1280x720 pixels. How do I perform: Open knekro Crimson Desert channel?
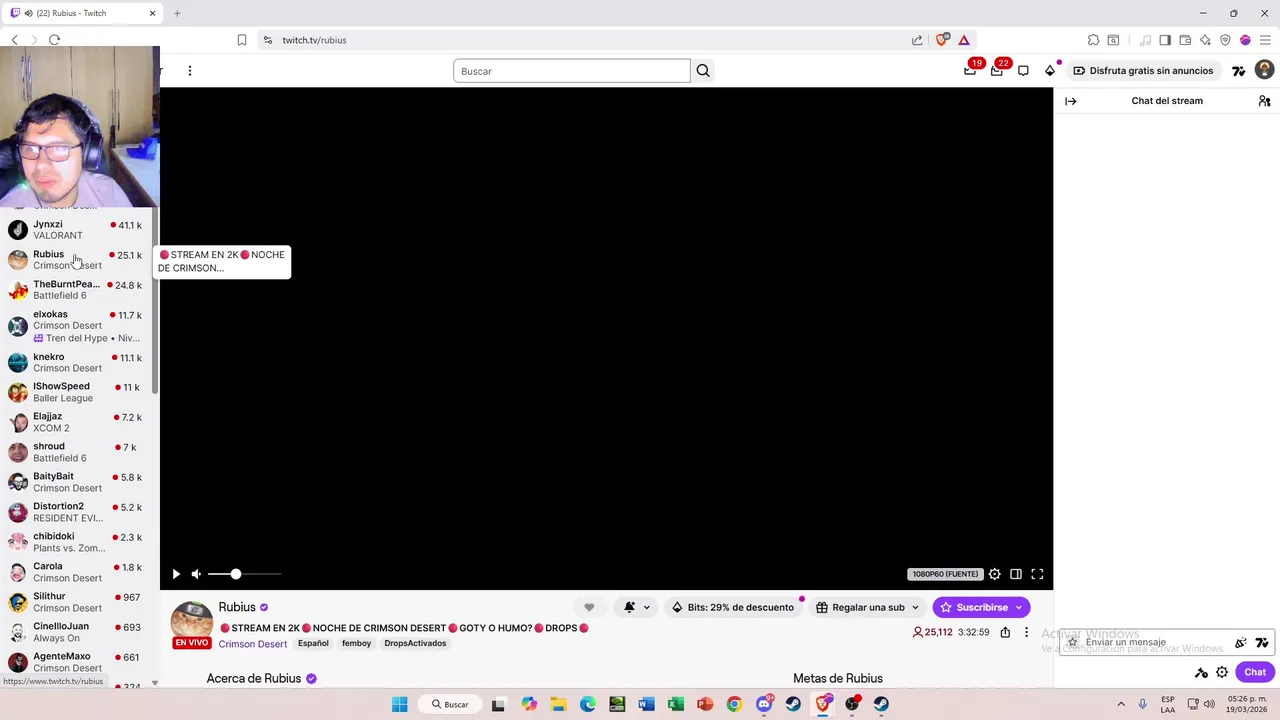76,362
